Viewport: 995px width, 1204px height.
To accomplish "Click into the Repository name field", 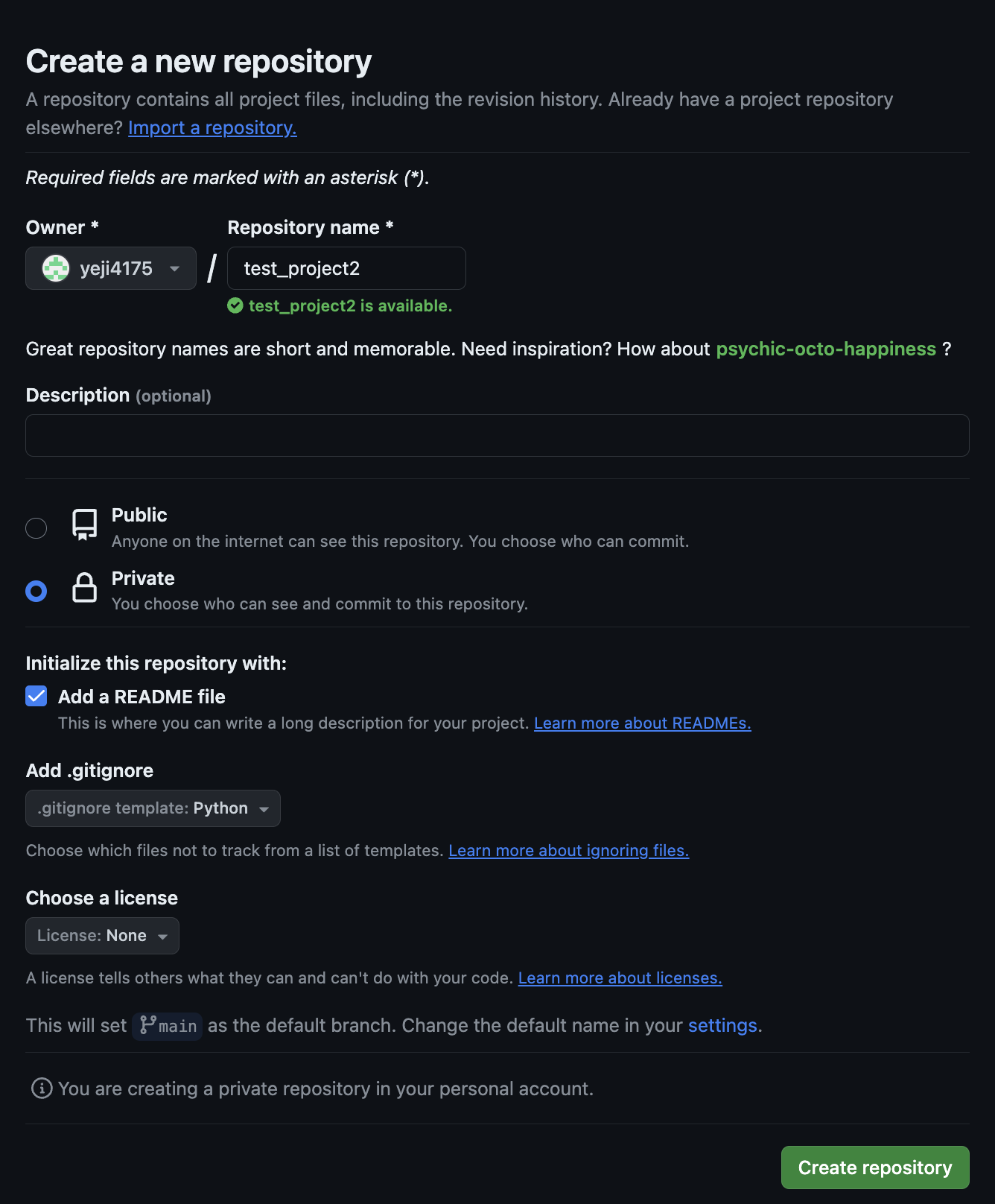I will (346, 268).
